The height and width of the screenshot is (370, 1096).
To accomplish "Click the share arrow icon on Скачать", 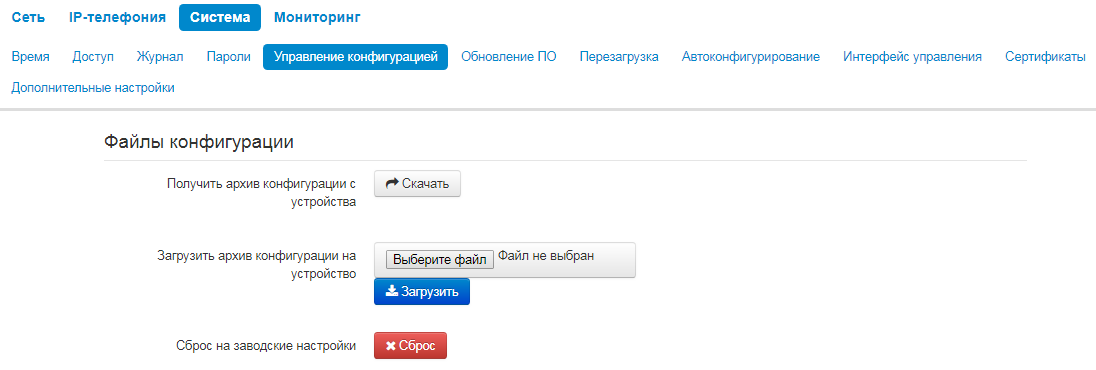I will pyautogui.click(x=391, y=184).
